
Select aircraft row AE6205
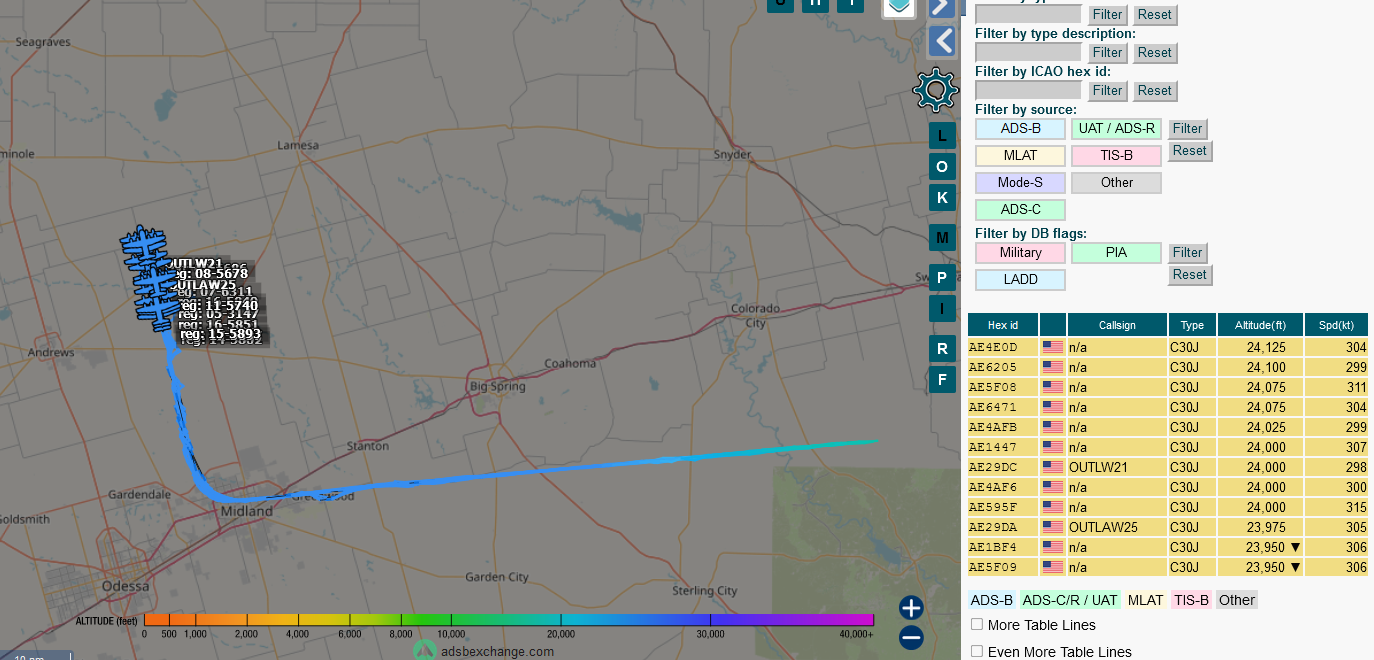1167,367
